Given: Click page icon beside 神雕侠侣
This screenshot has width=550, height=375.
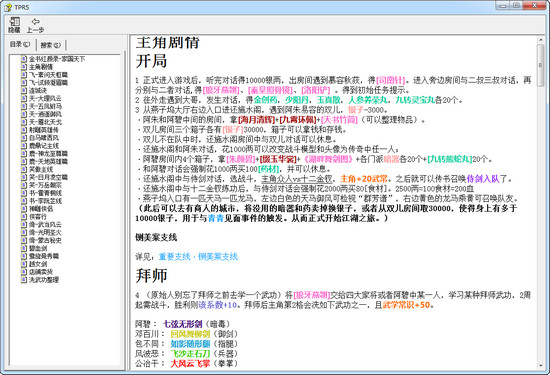Looking at the screenshot, I should click(24, 209).
